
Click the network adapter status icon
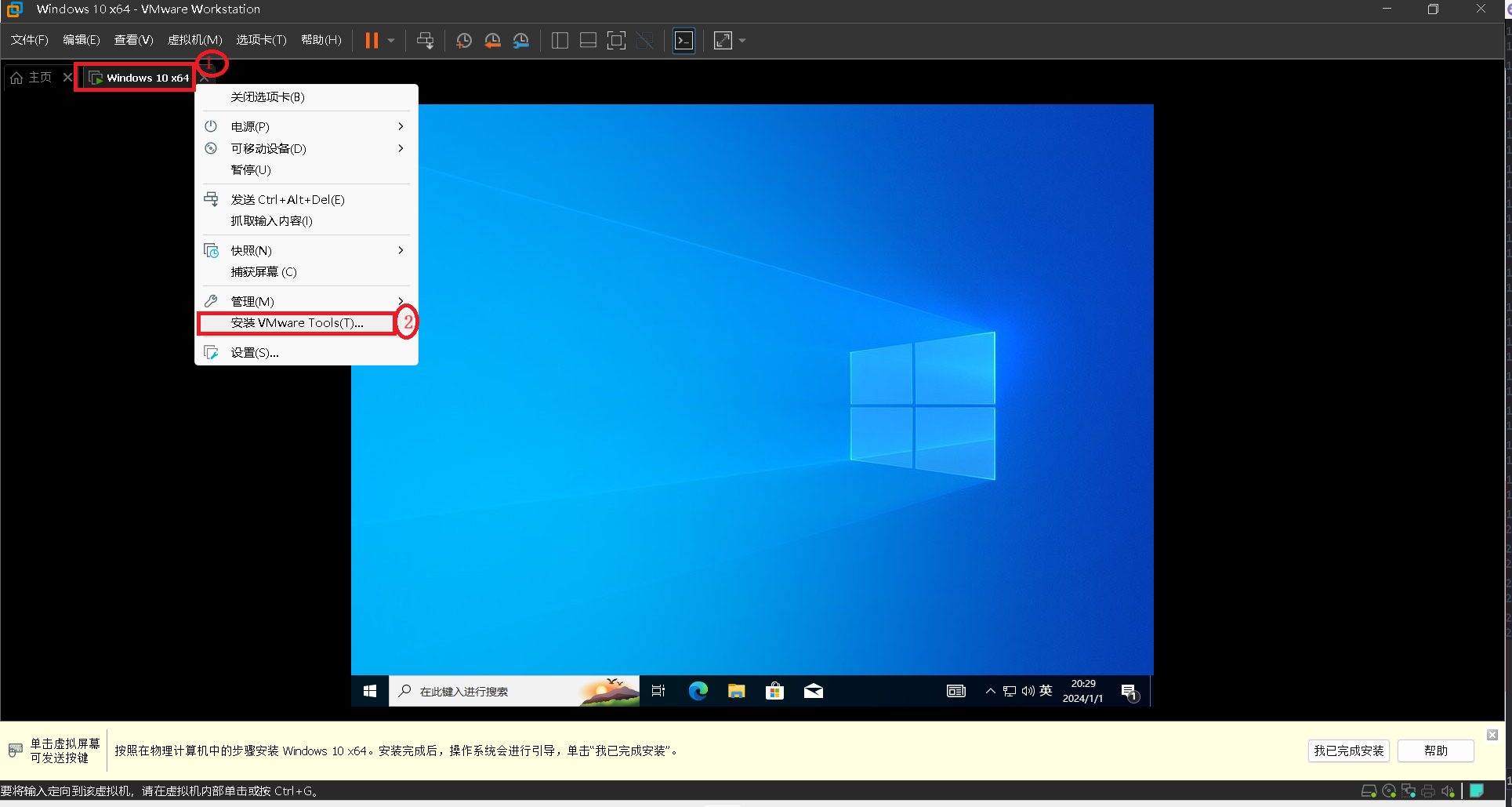pyautogui.click(x=1409, y=791)
